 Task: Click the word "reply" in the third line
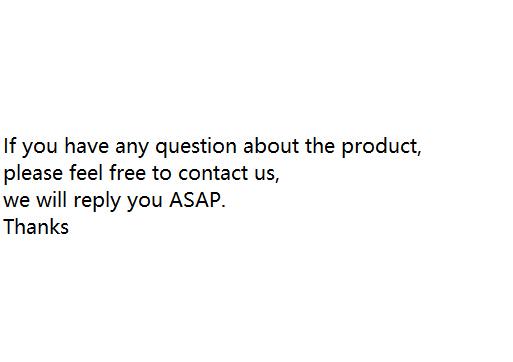point(97,201)
